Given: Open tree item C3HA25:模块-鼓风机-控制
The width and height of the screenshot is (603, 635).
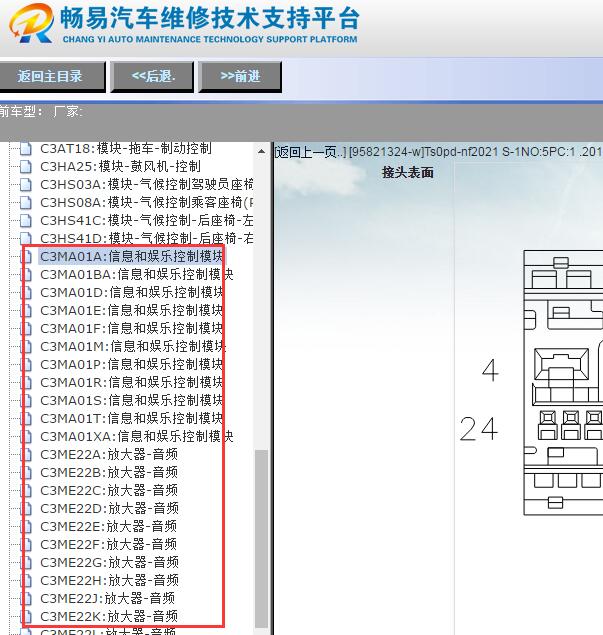Looking at the screenshot, I should pyautogui.click(x=120, y=166).
